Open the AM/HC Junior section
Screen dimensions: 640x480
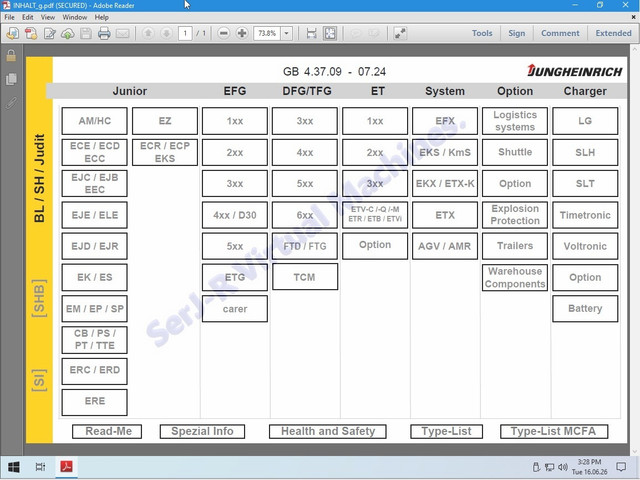(x=95, y=121)
